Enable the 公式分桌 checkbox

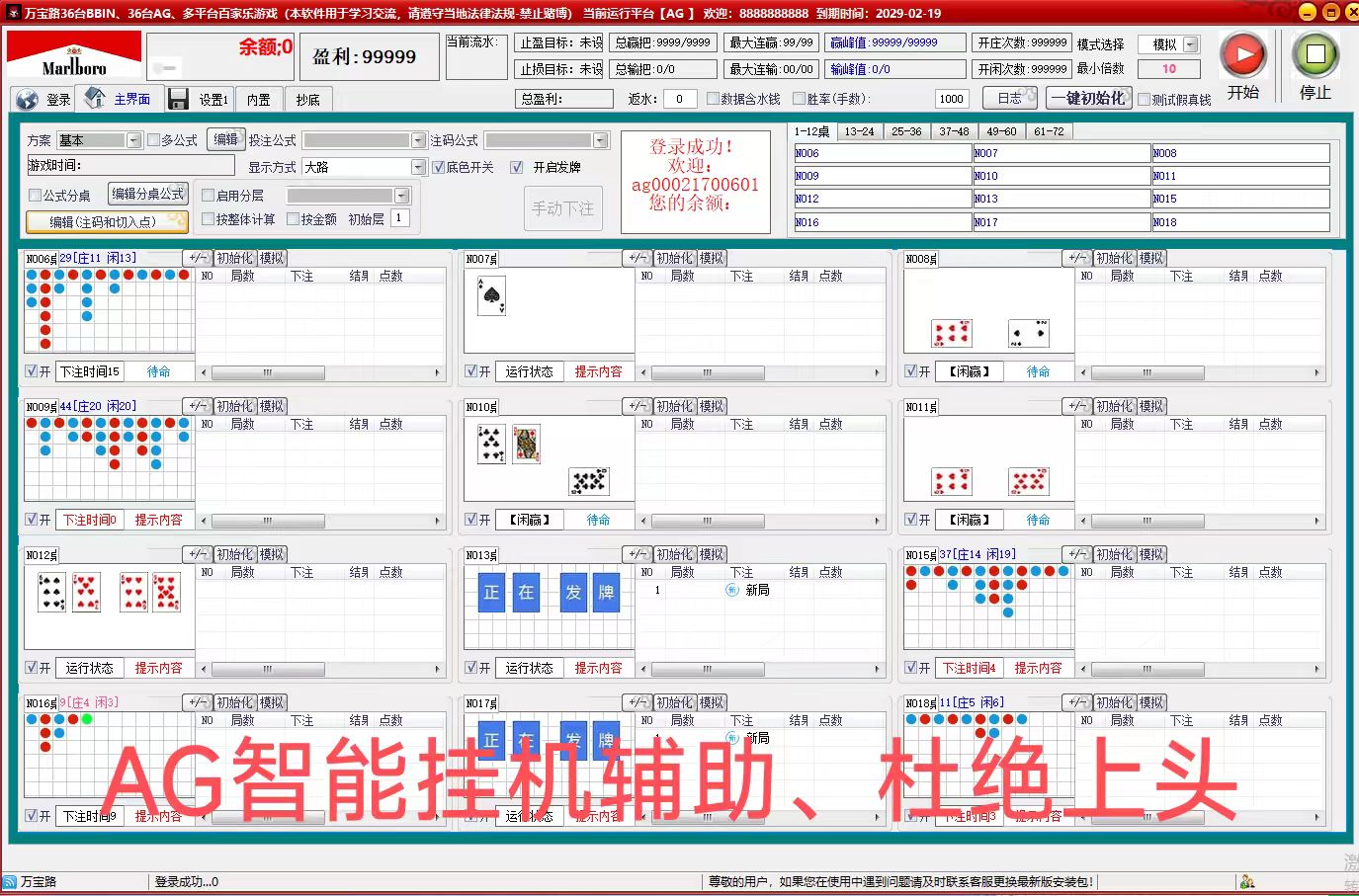(x=36, y=195)
